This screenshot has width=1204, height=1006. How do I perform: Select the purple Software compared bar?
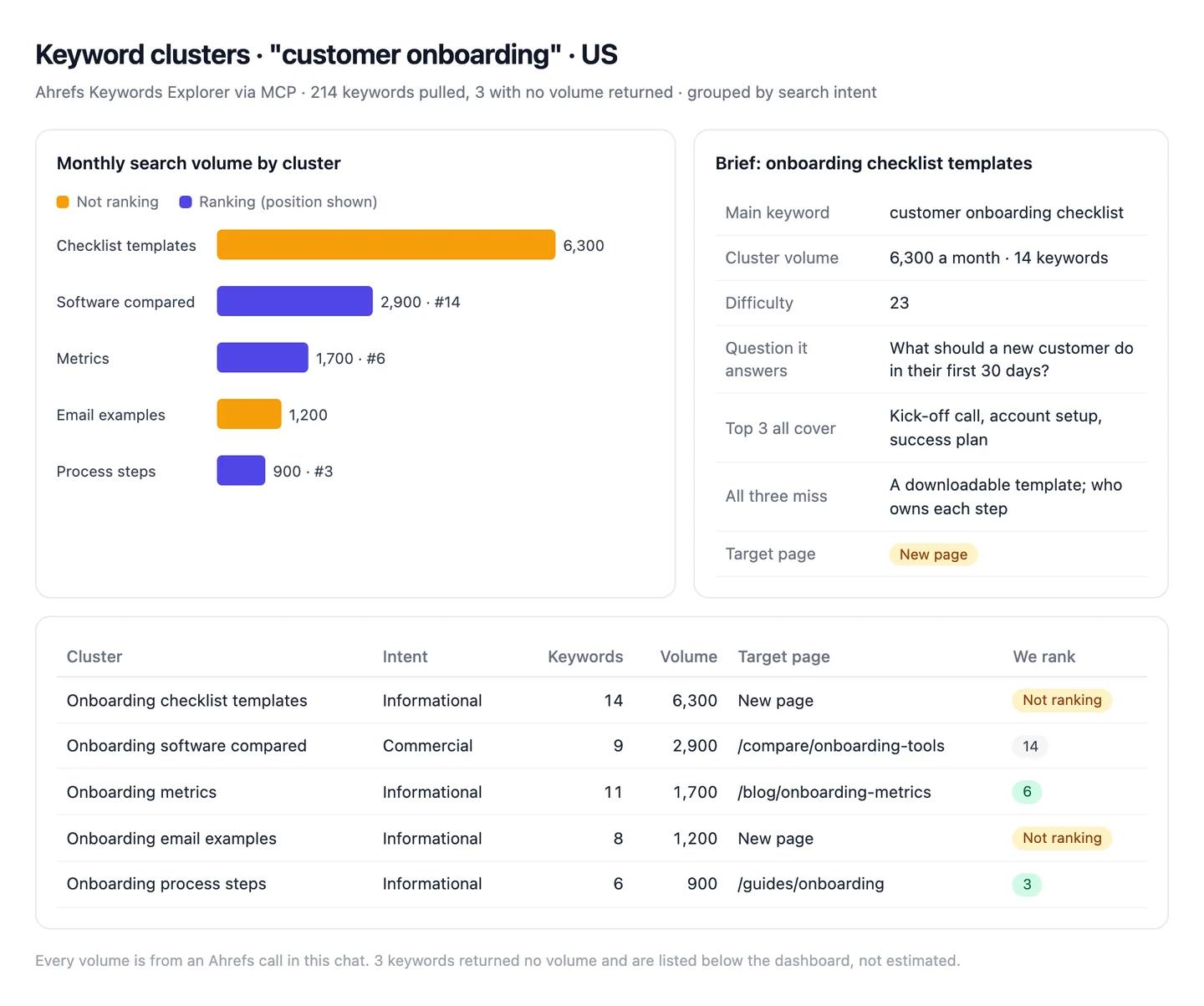tap(295, 301)
